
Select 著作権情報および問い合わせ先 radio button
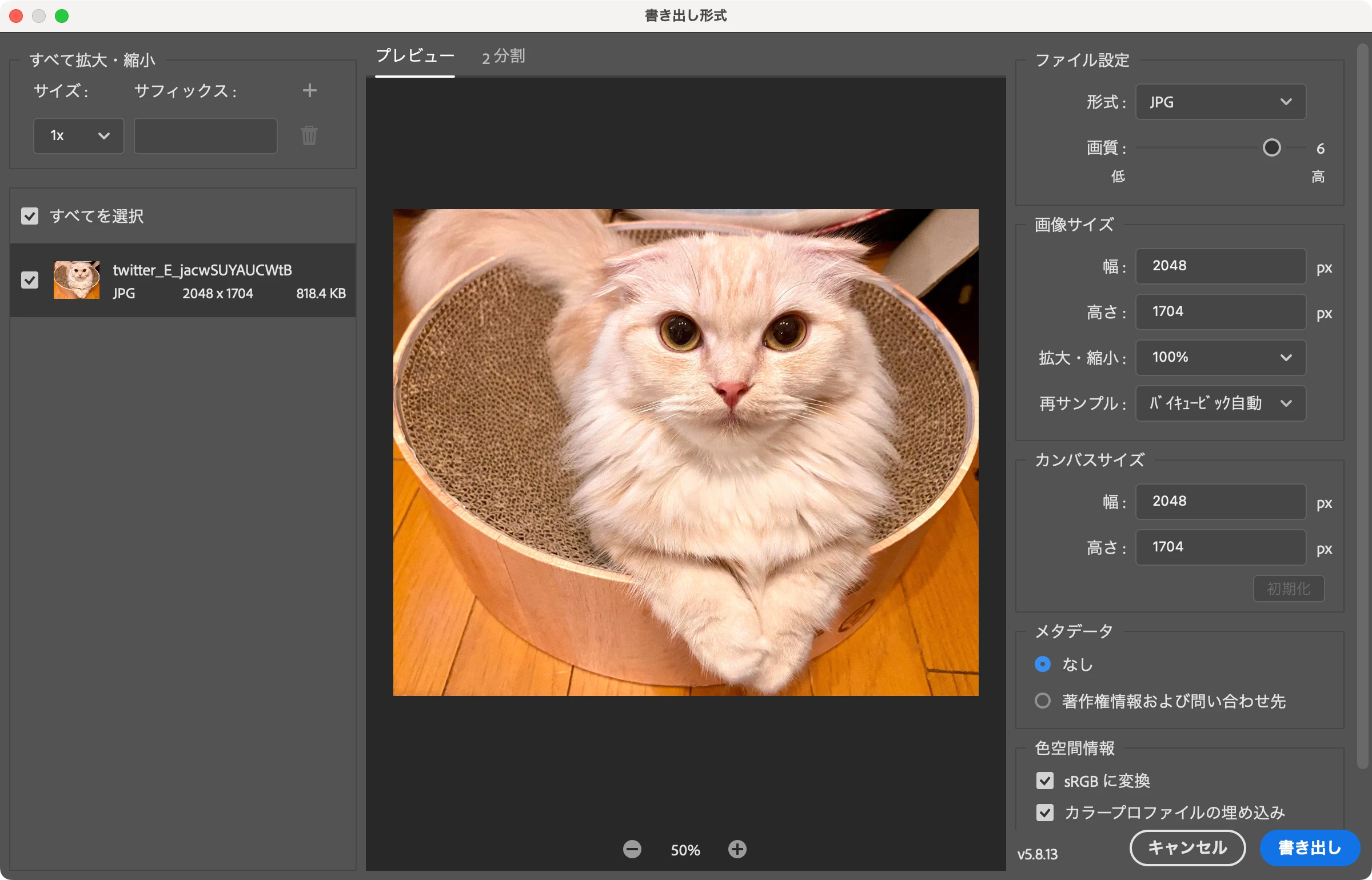tap(1043, 701)
